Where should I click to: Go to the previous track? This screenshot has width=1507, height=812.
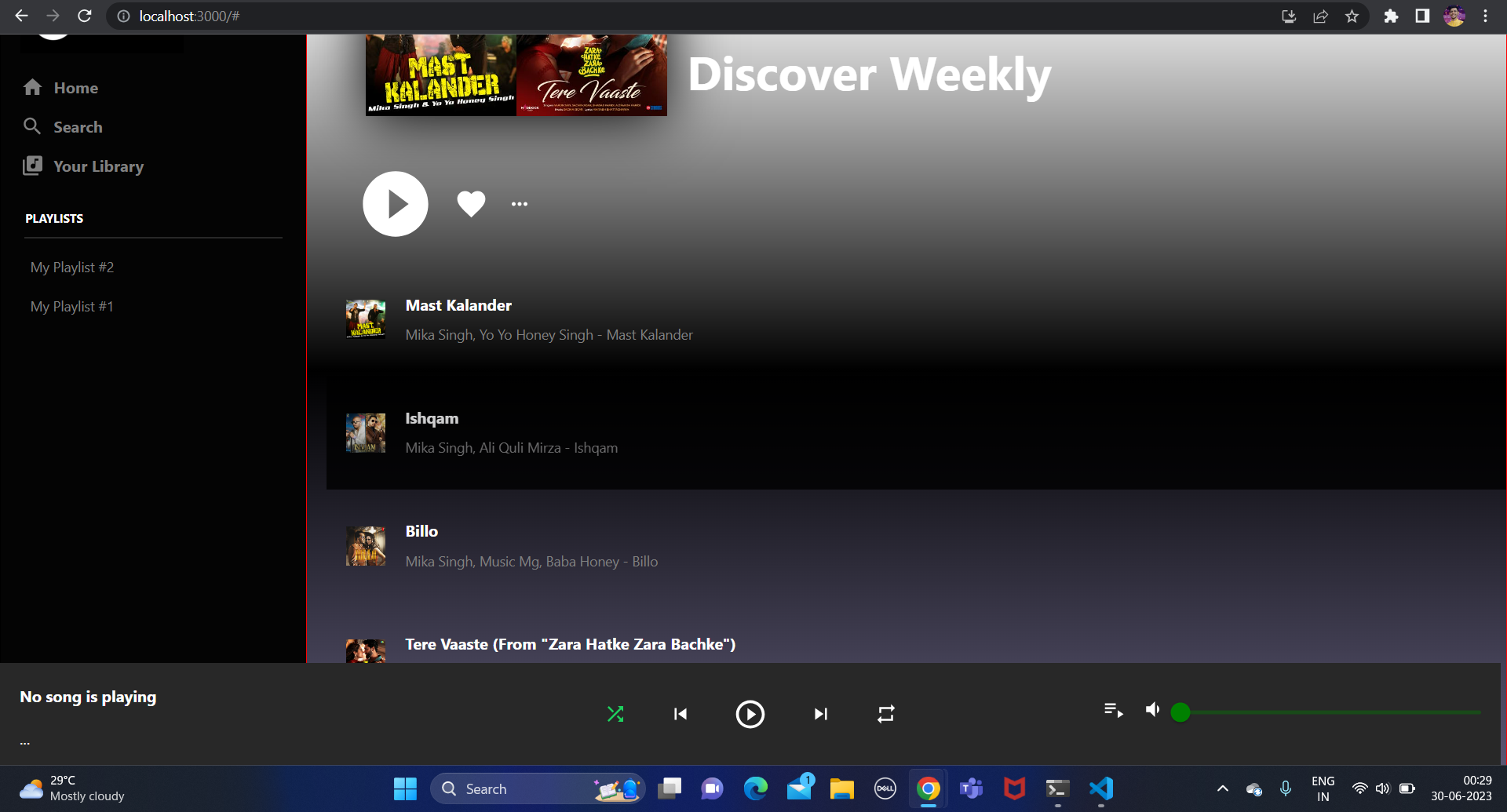681,713
